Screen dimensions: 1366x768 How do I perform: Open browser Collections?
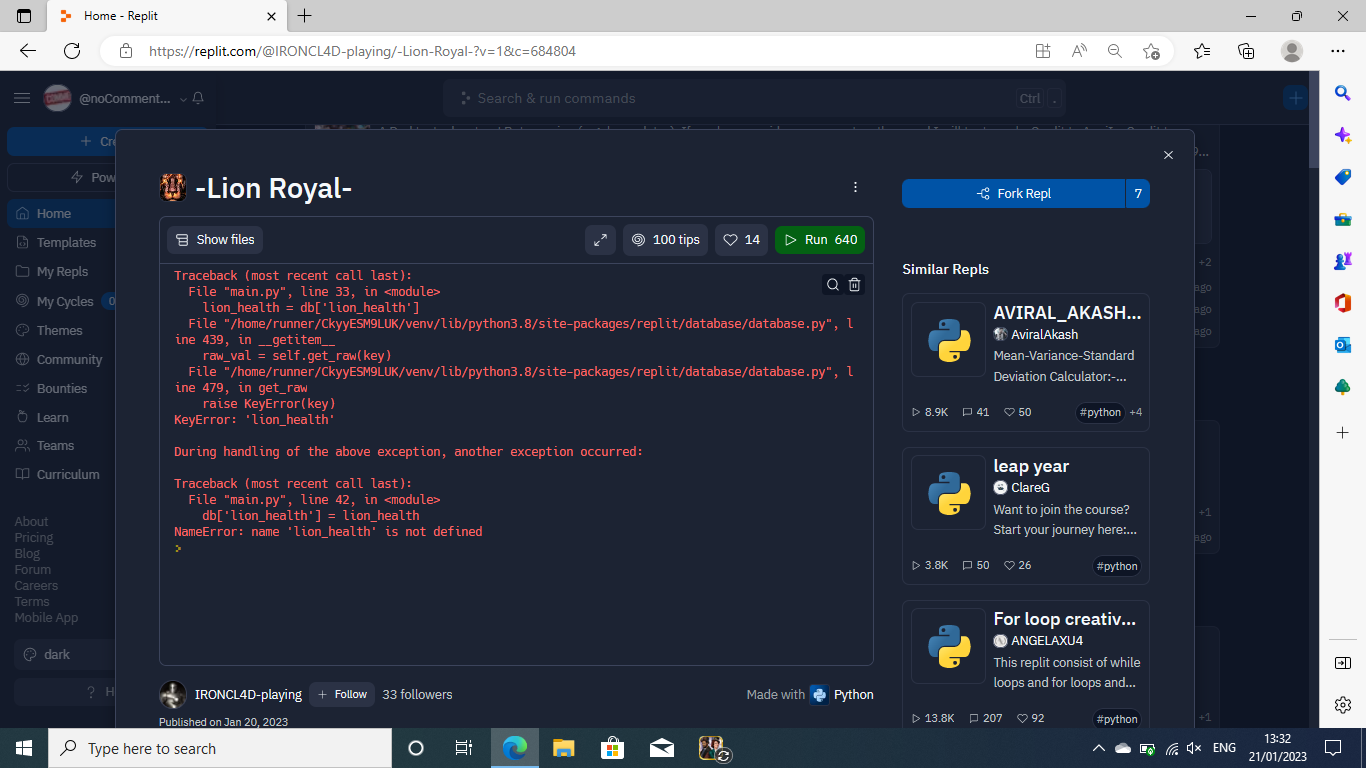[1246, 51]
